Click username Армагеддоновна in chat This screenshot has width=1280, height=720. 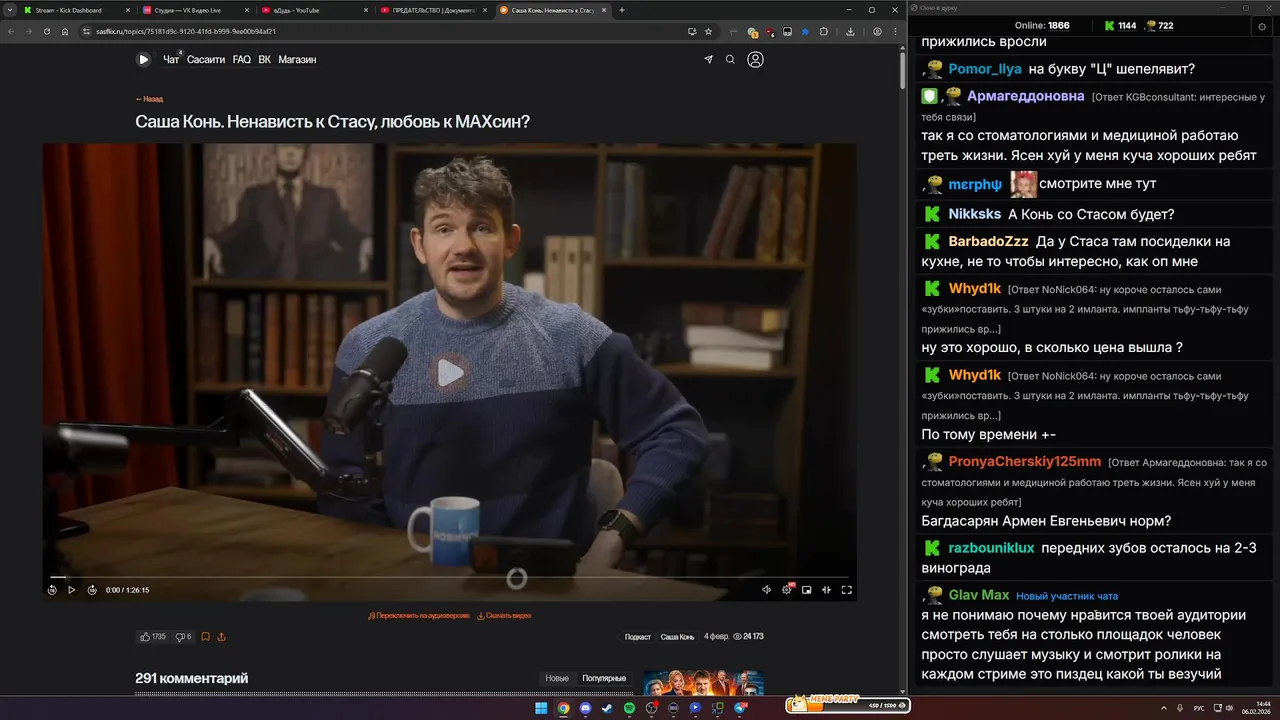point(1025,96)
